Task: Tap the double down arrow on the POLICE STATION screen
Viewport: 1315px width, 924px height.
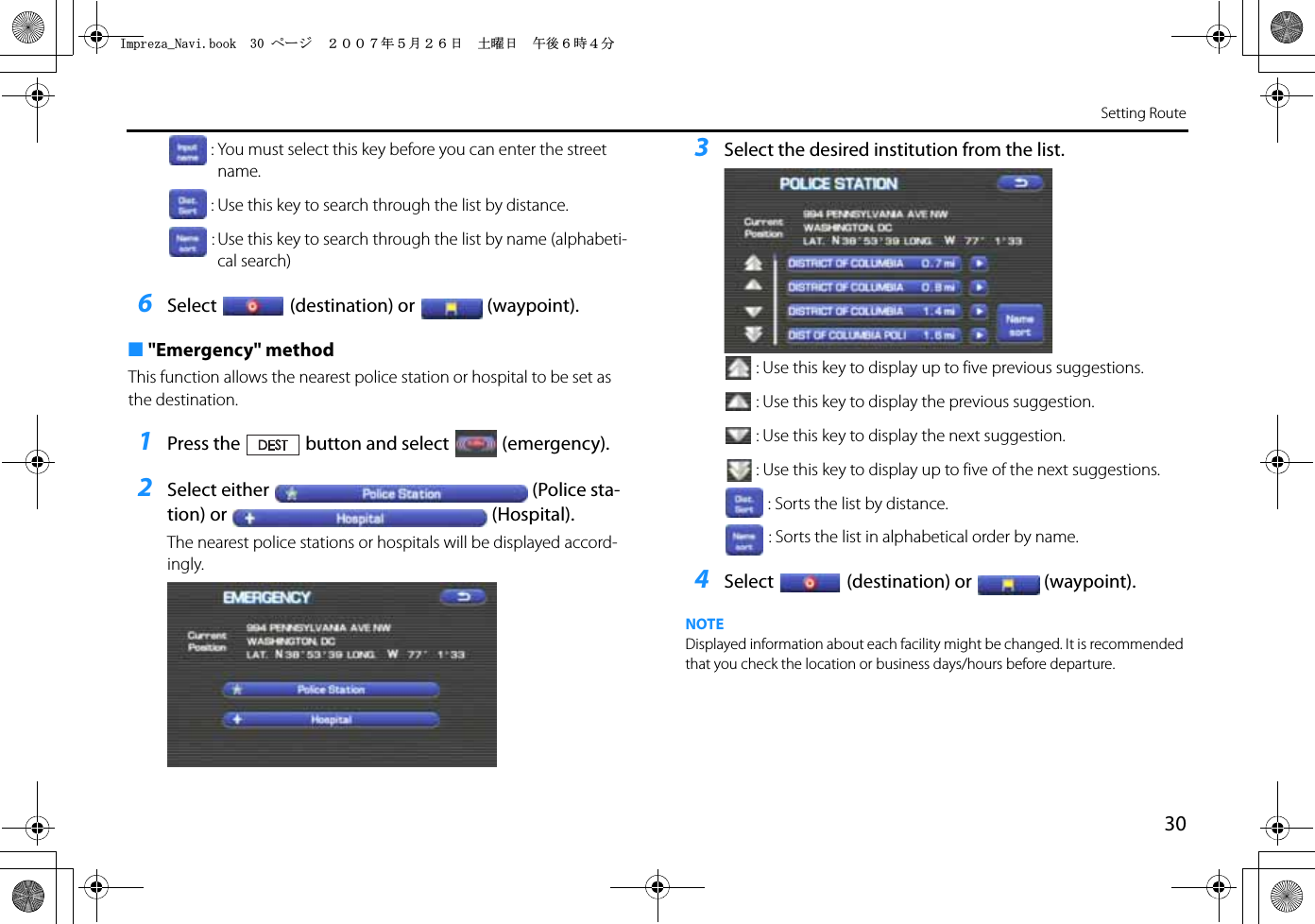Action: (753, 334)
